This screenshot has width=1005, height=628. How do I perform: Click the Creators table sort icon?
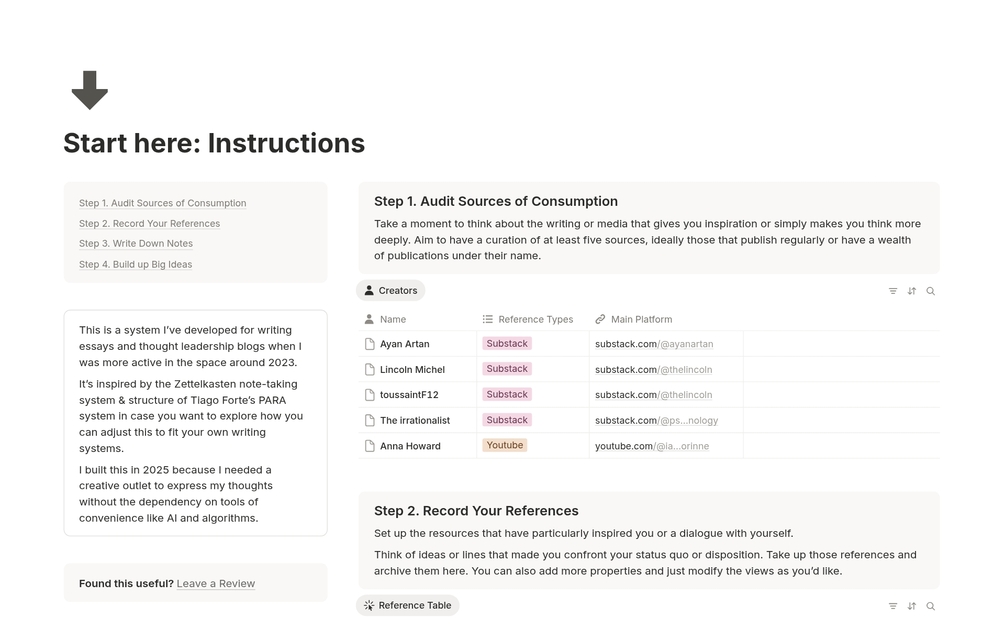pyautogui.click(x=911, y=291)
